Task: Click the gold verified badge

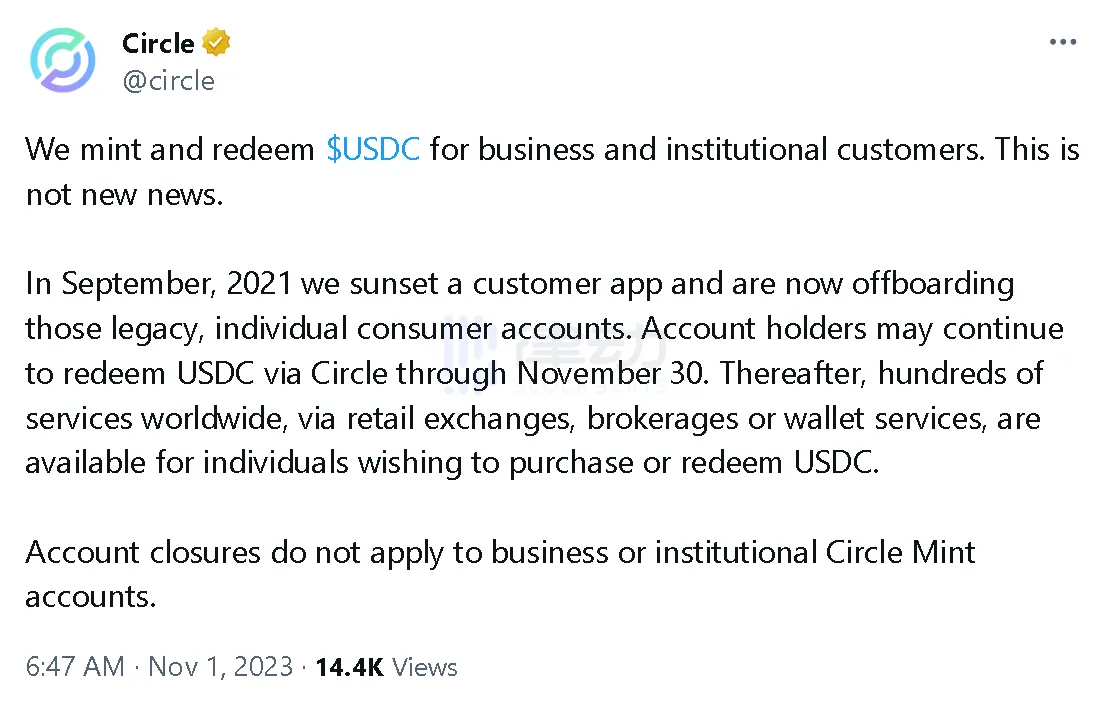Action: tap(217, 43)
